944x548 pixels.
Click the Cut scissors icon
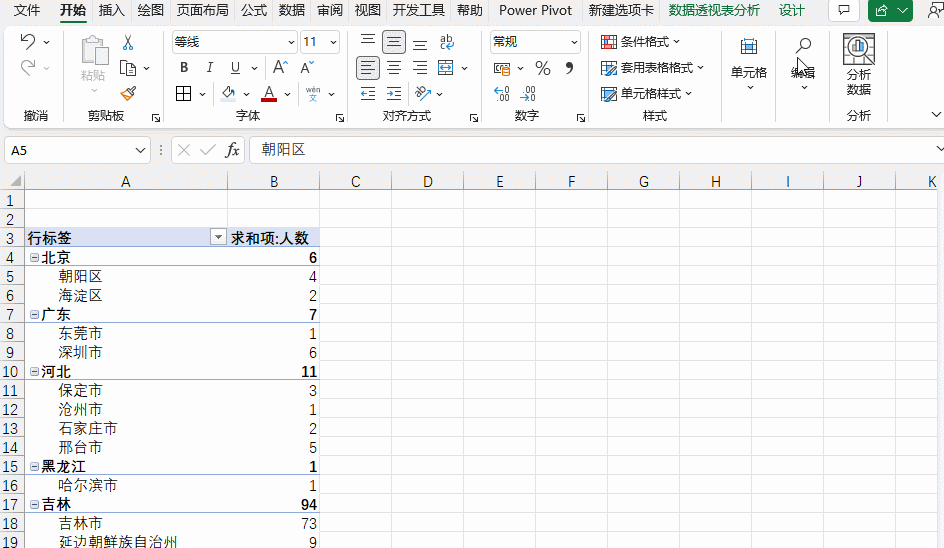[x=128, y=43]
